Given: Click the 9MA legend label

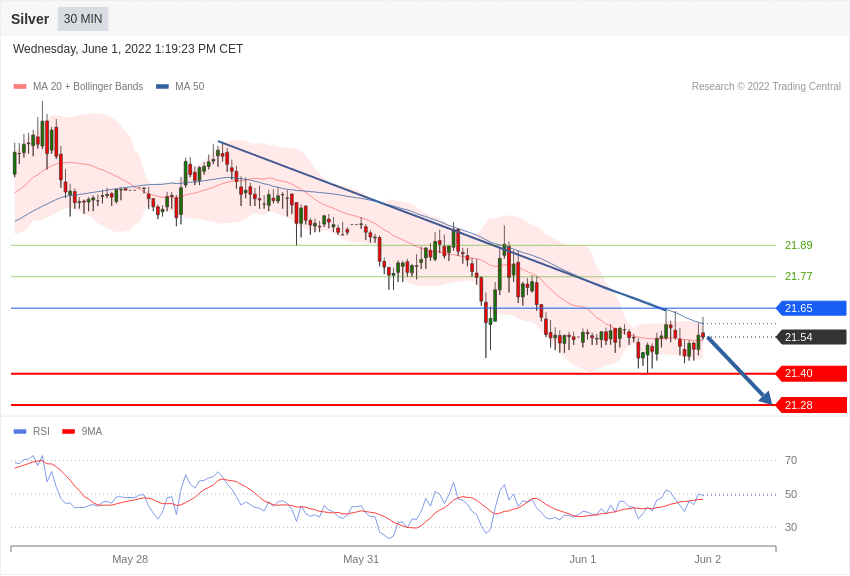Looking at the screenshot, I should pos(92,431).
